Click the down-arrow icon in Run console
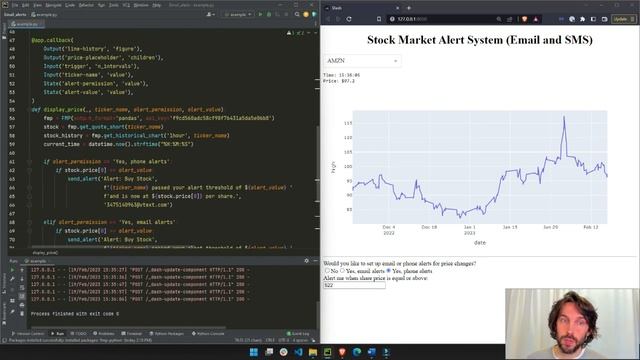The image size is (640, 360). pos(22,279)
